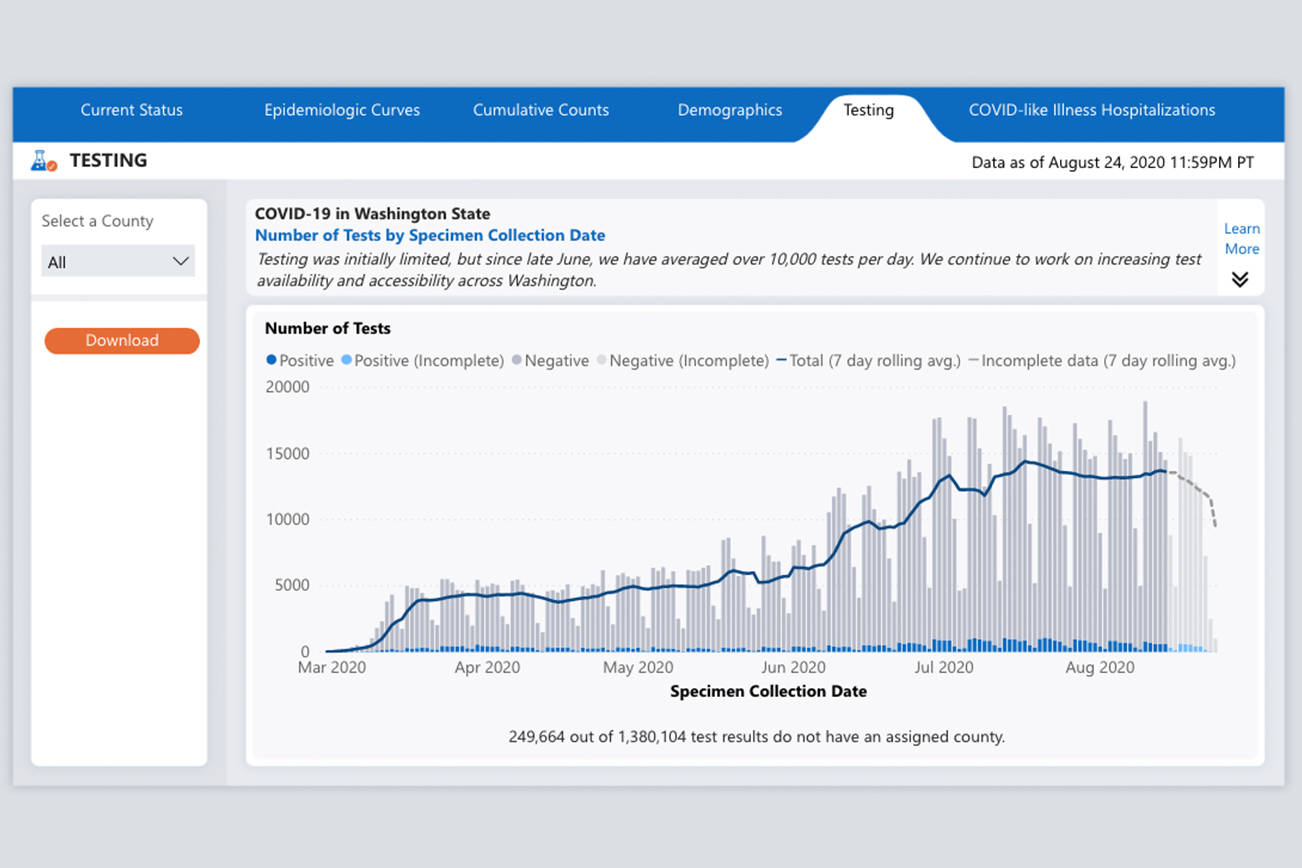
Task: Click the testing flask icon
Action: click(43, 160)
